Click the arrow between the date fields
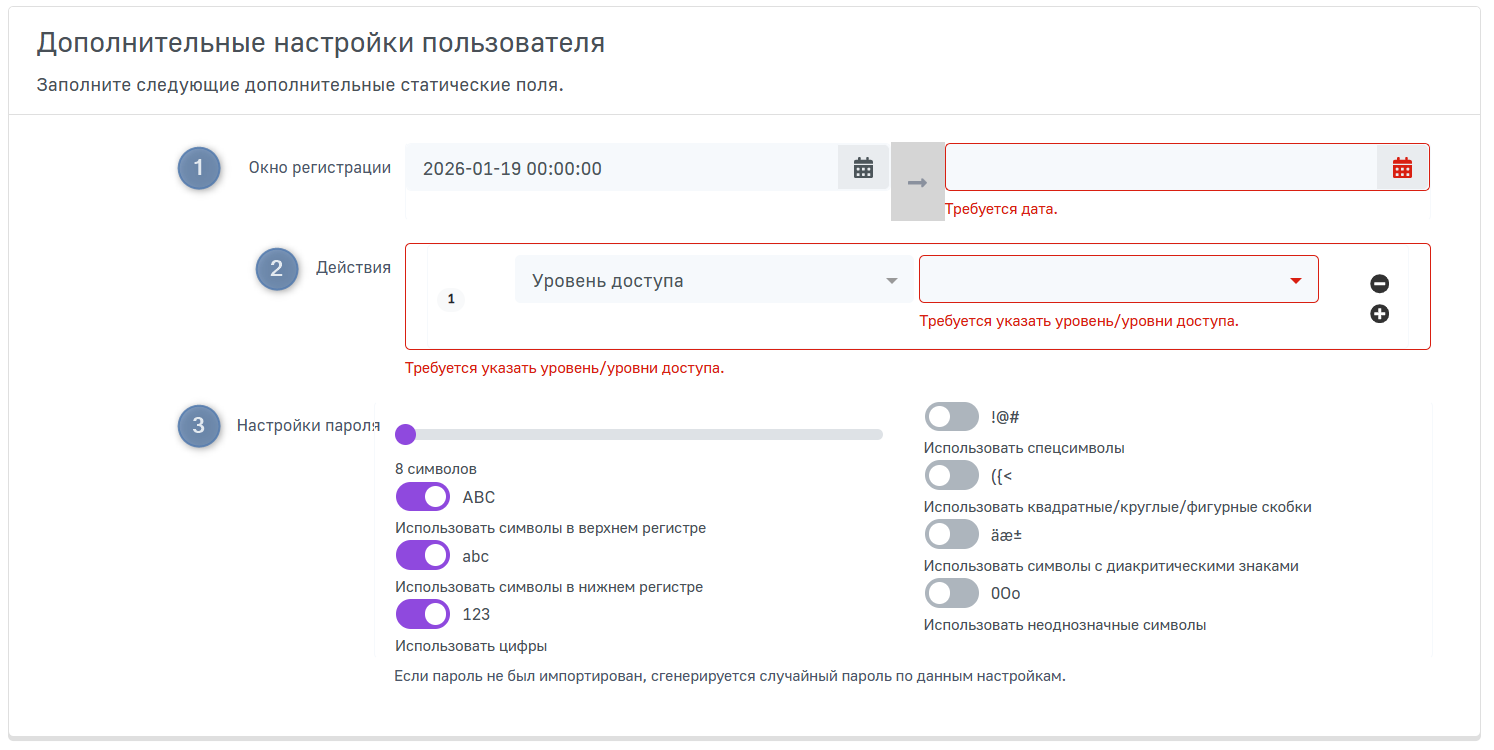Screen dimensions: 1494x750 click(917, 182)
